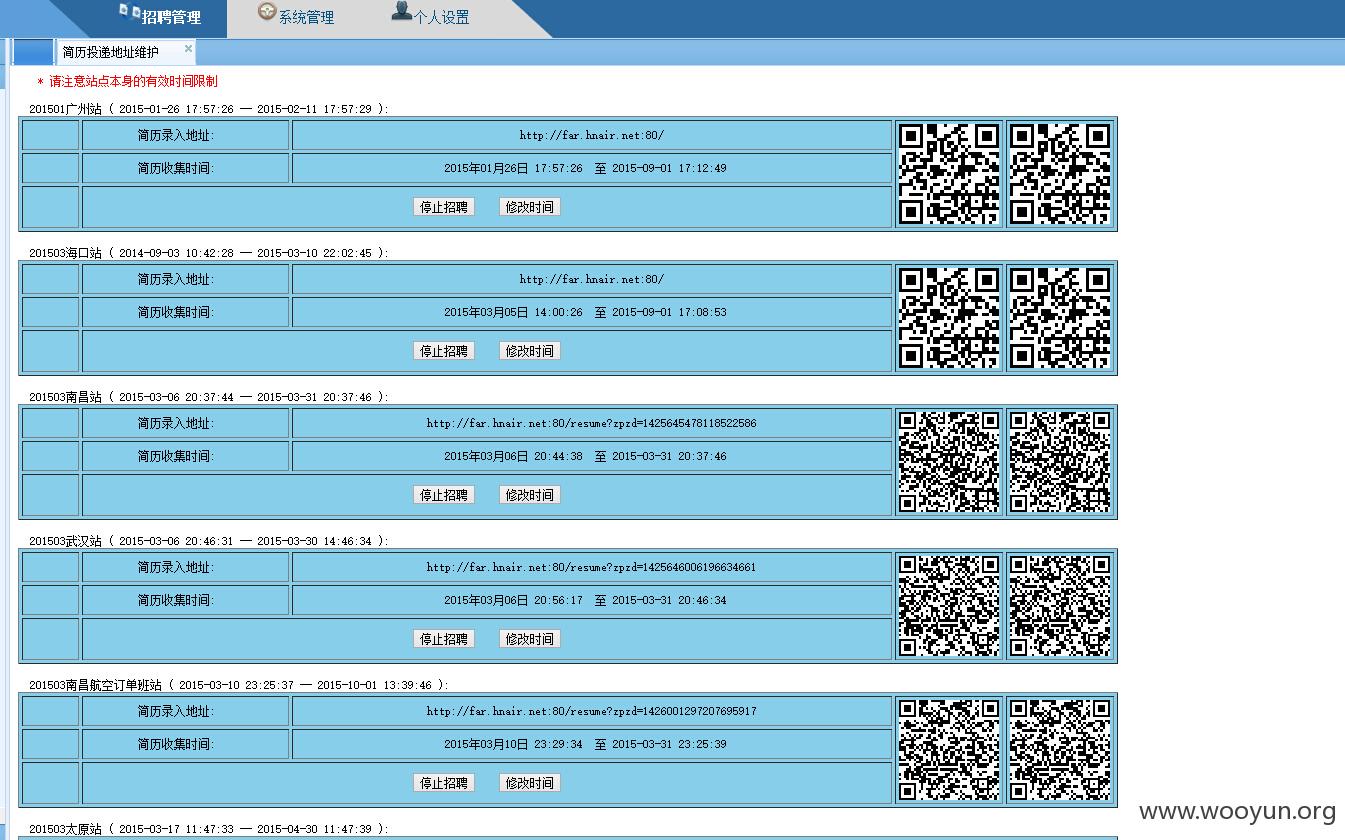The width and height of the screenshot is (1345, 840).
Task: Click the 系统管理 gear icon
Action: point(267,12)
